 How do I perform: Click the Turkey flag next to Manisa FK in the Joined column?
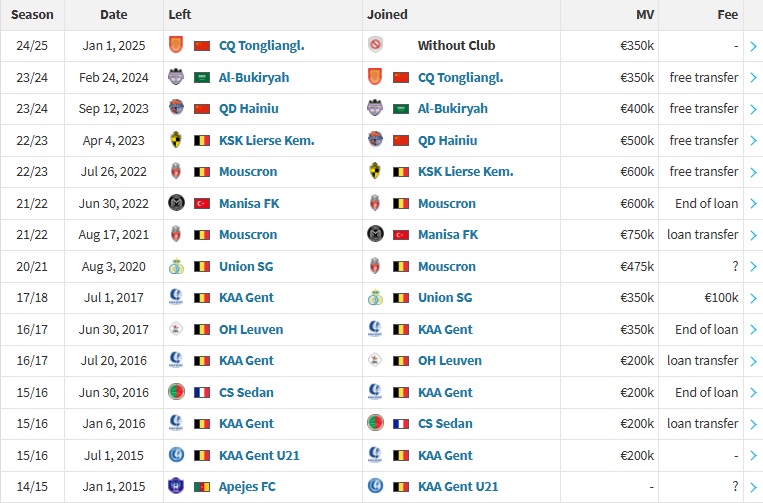point(401,235)
